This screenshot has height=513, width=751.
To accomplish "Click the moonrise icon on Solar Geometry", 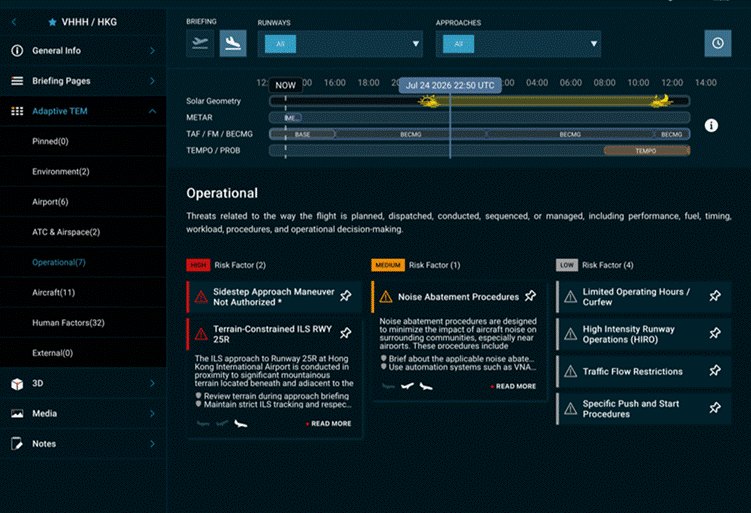I will click(661, 101).
